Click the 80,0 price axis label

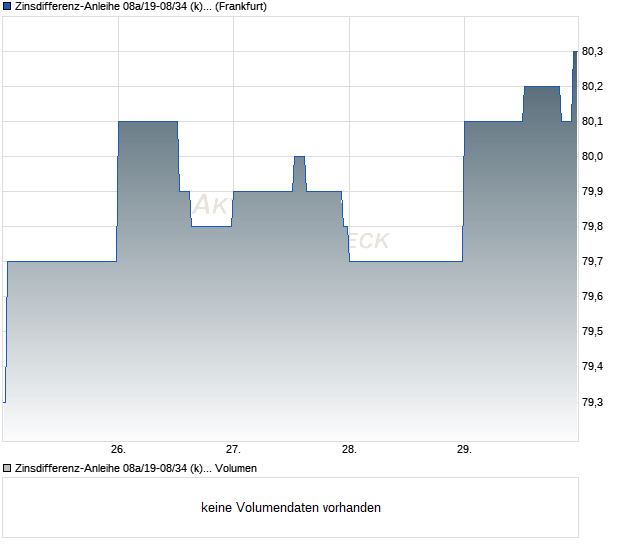(x=592, y=157)
